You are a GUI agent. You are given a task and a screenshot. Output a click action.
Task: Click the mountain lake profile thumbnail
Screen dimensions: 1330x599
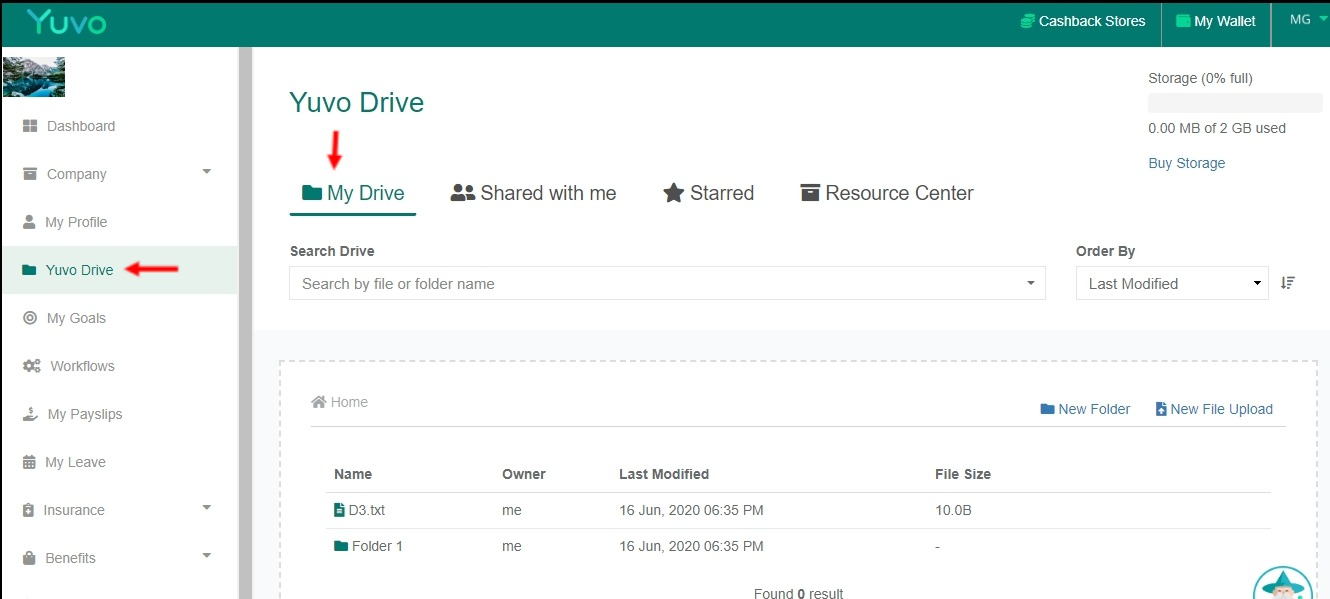pyautogui.click(x=34, y=77)
